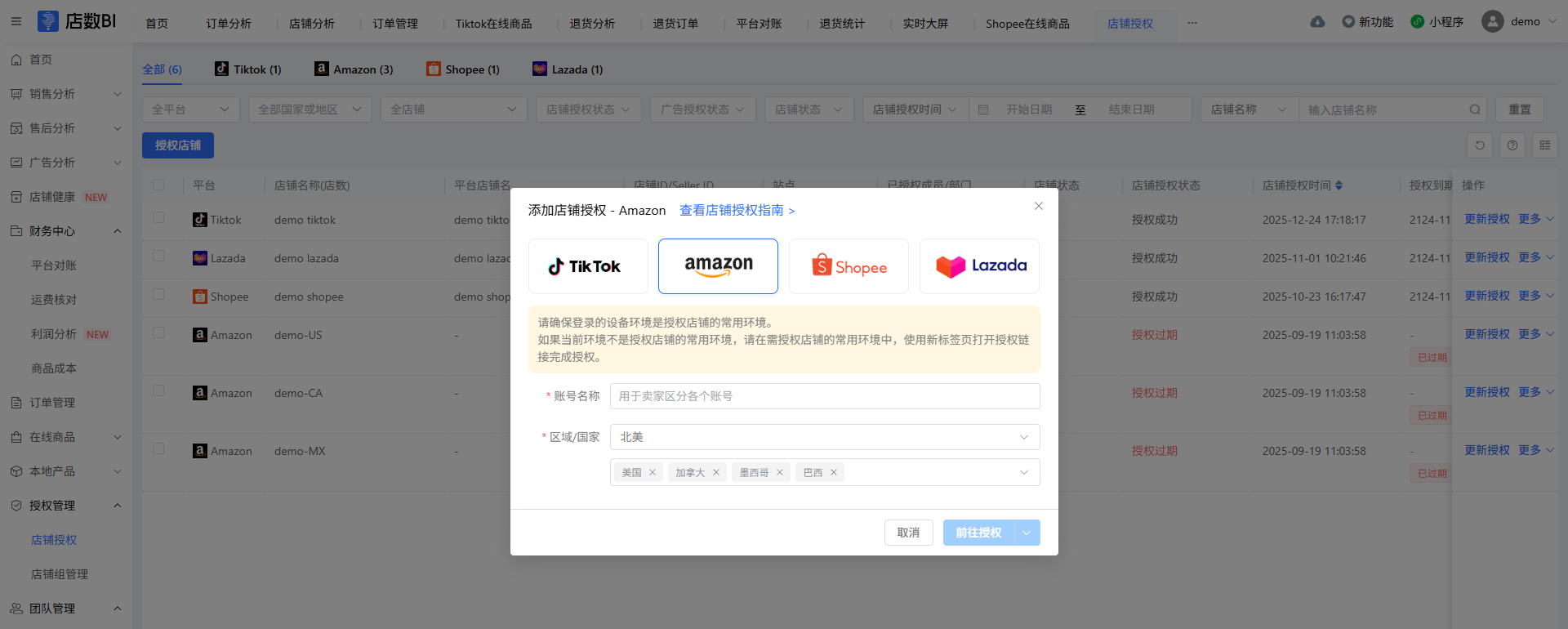
Task: Collapse 财务中心 in the sidebar
Action: [x=65, y=231]
